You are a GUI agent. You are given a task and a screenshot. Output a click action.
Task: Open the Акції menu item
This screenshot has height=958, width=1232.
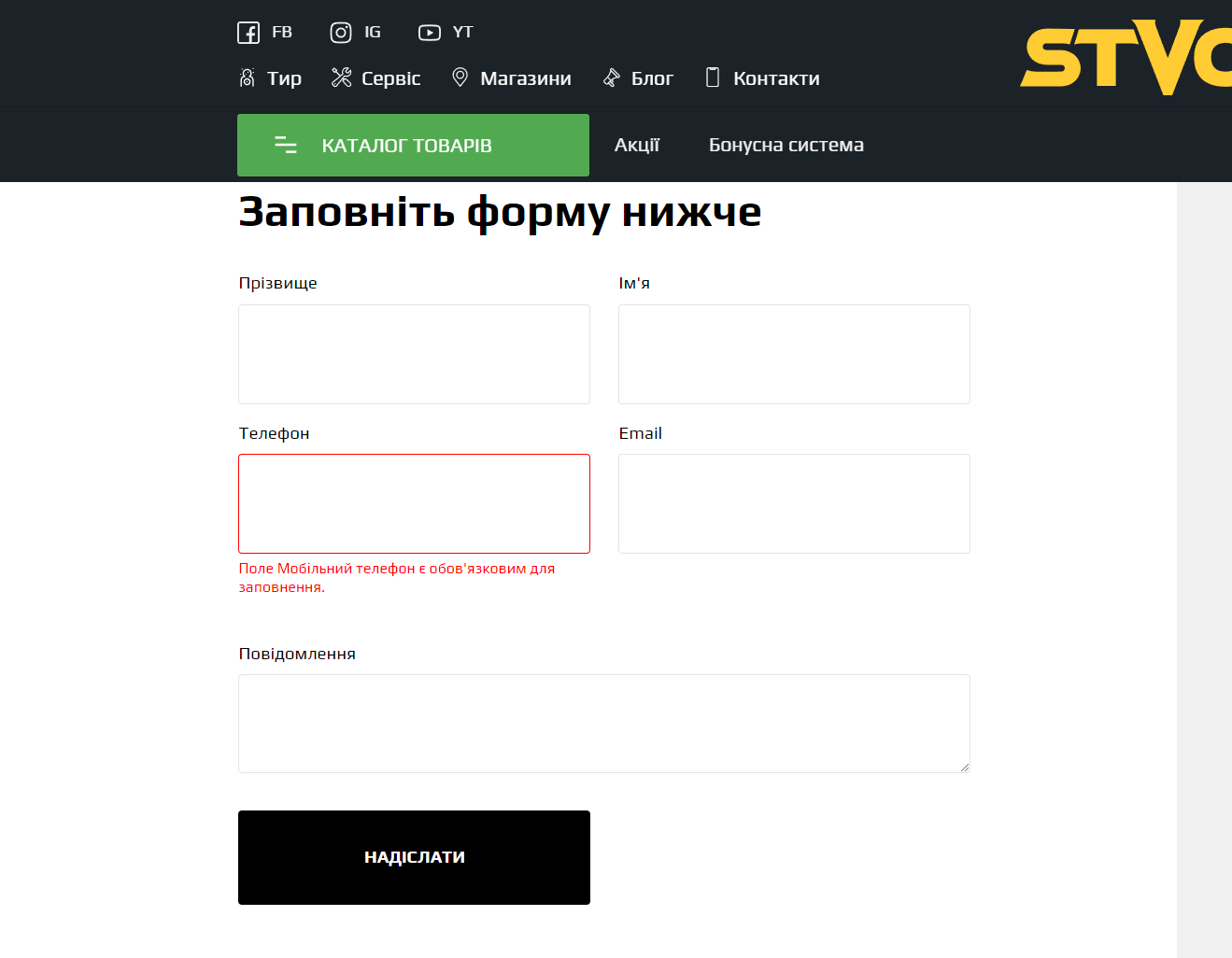pyautogui.click(x=636, y=145)
